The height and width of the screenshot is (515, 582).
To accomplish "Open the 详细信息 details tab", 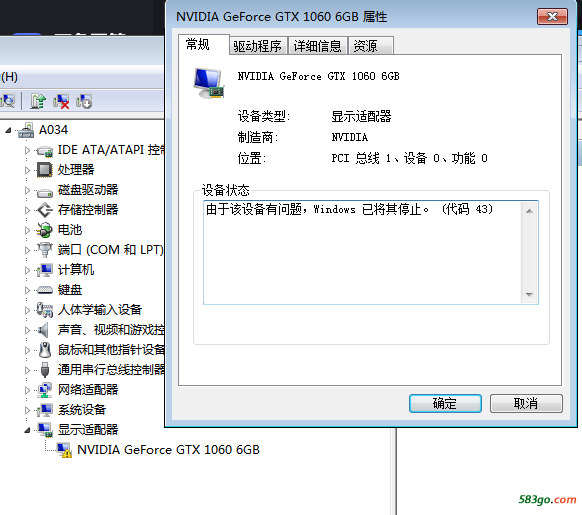I will (x=317, y=46).
